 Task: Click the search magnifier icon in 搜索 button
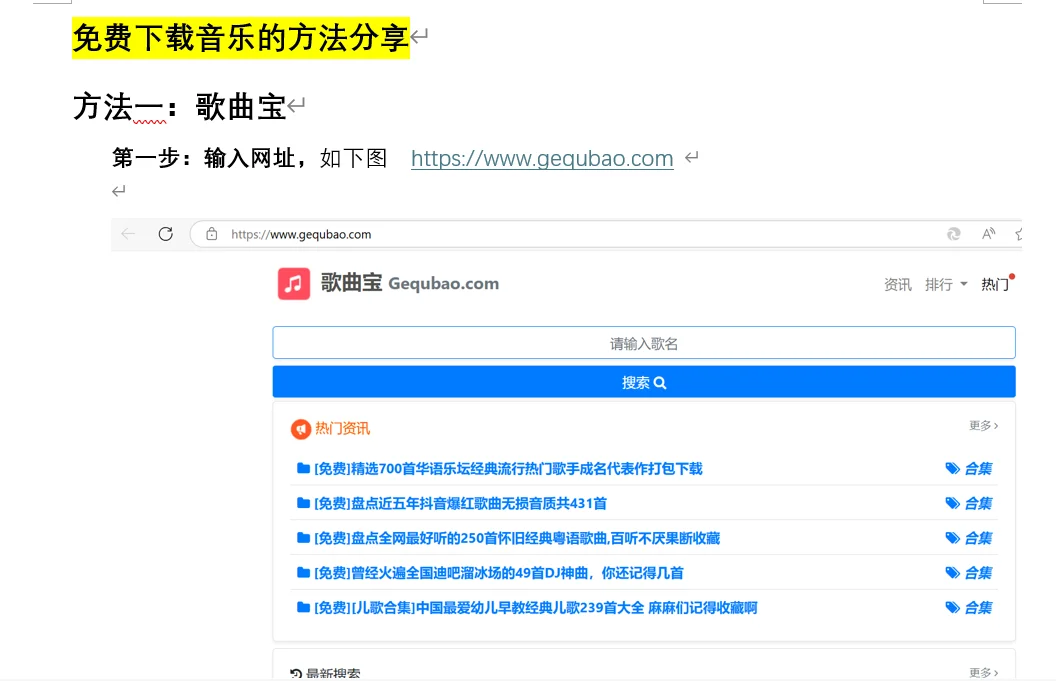click(659, 382)
